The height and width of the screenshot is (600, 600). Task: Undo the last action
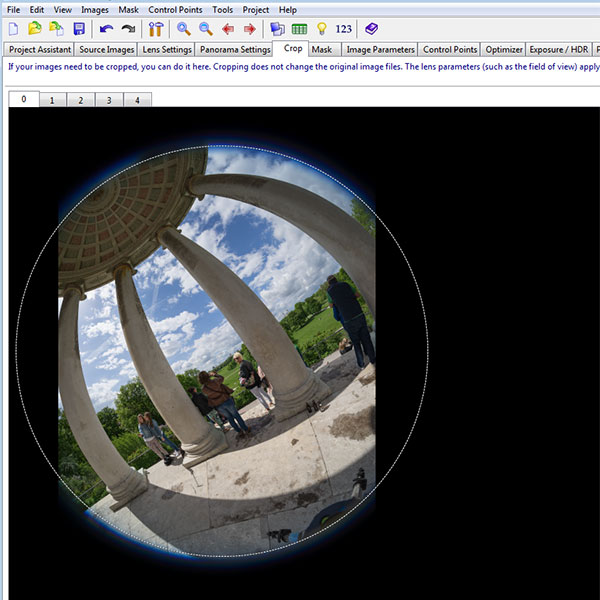click(106, 29)
